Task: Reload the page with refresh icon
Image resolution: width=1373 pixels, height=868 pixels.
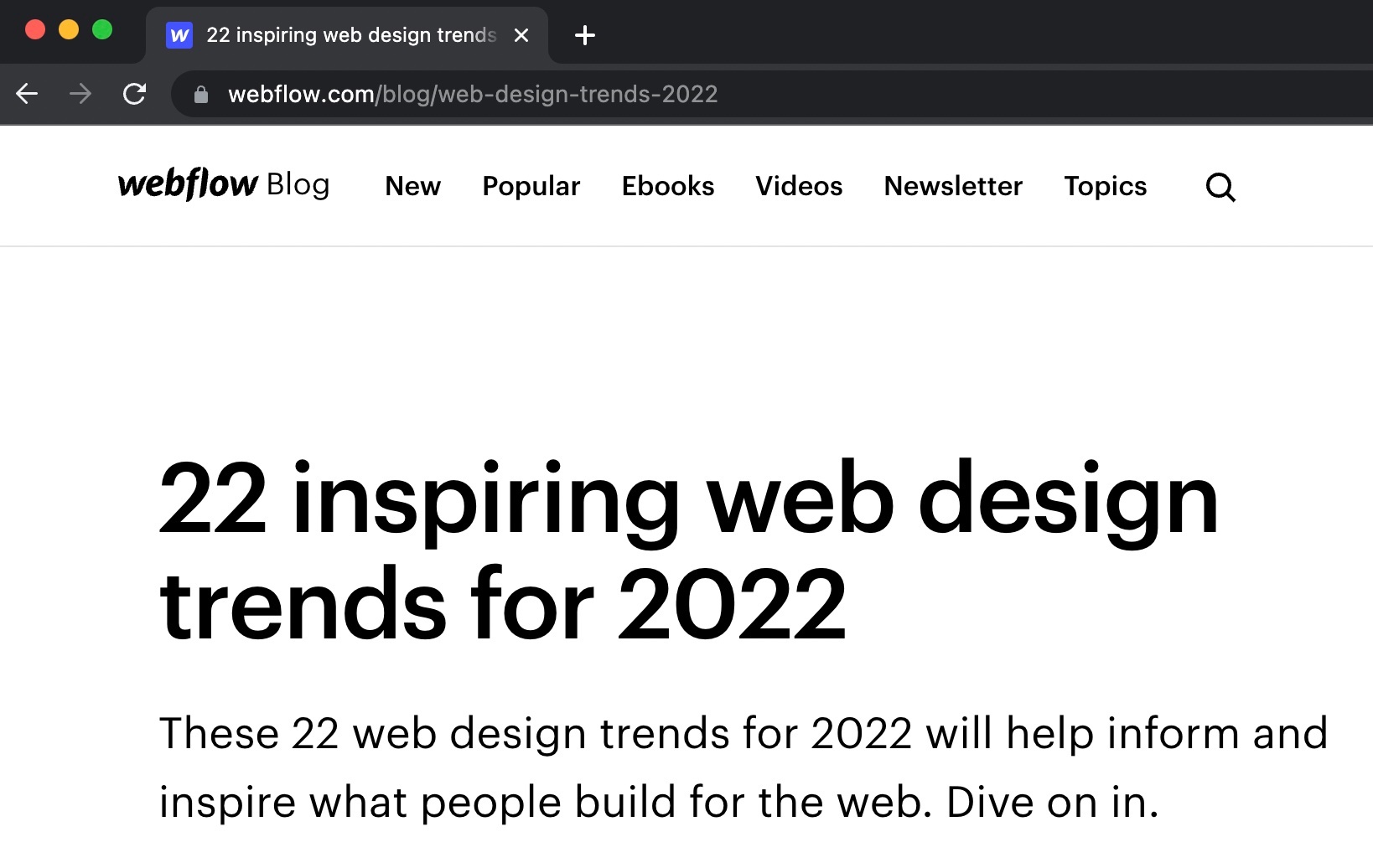Action: click(x=134, y=94)
